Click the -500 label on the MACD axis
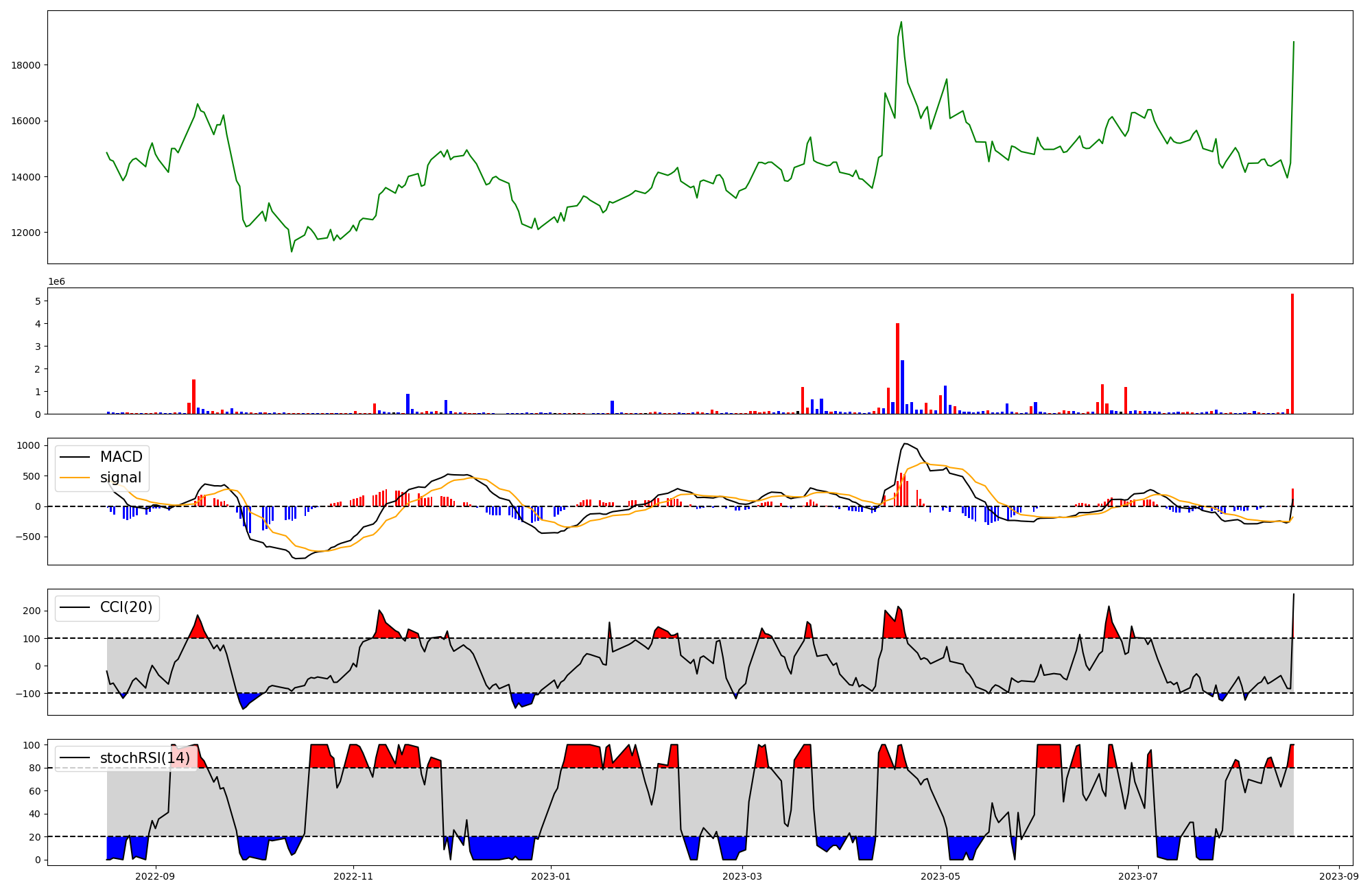The image size is (1372, 892). tap(28, 537)
